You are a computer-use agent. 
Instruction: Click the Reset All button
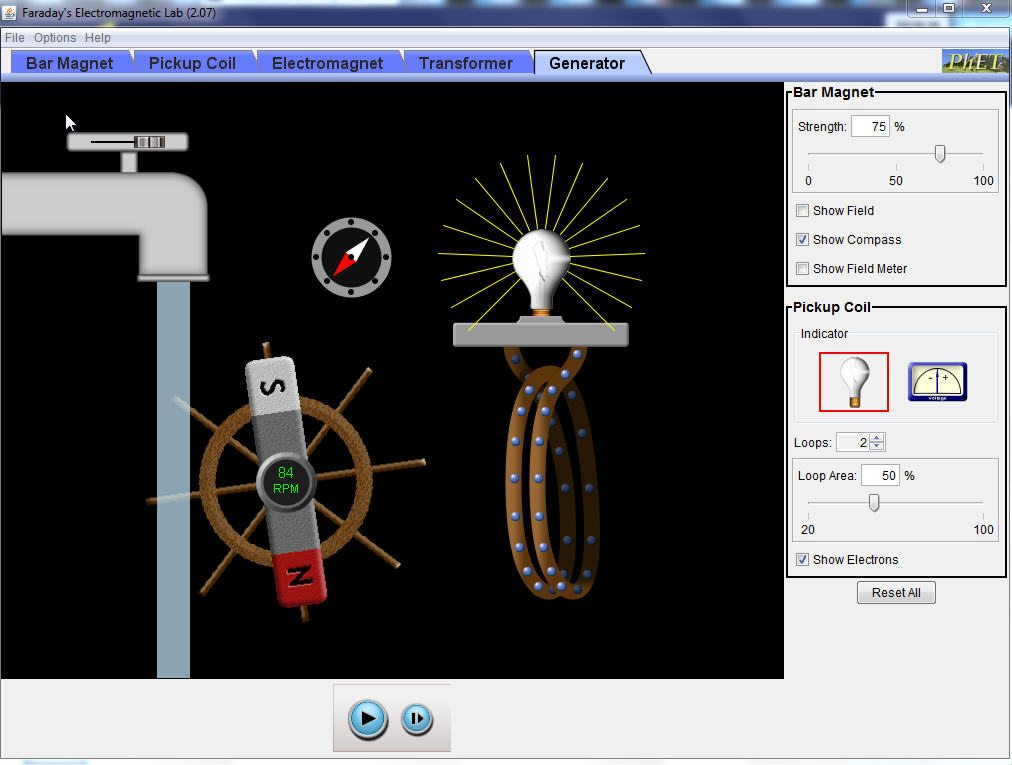coord(896,593)
